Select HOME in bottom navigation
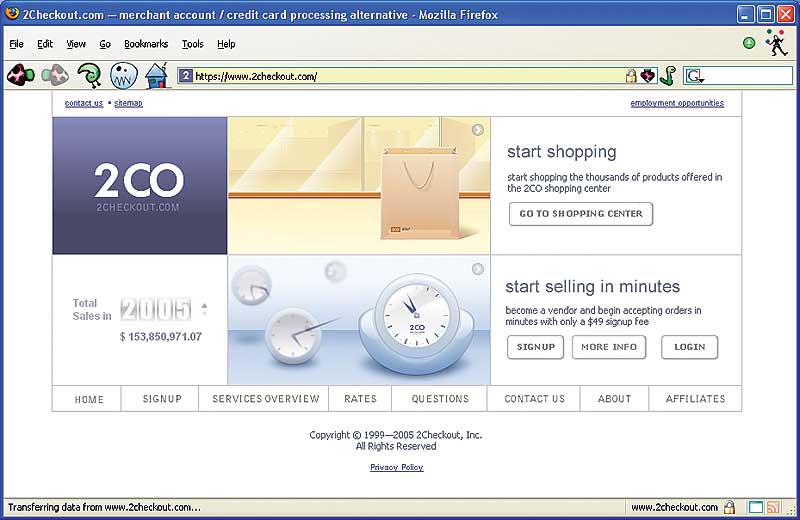 click(89, 399)
